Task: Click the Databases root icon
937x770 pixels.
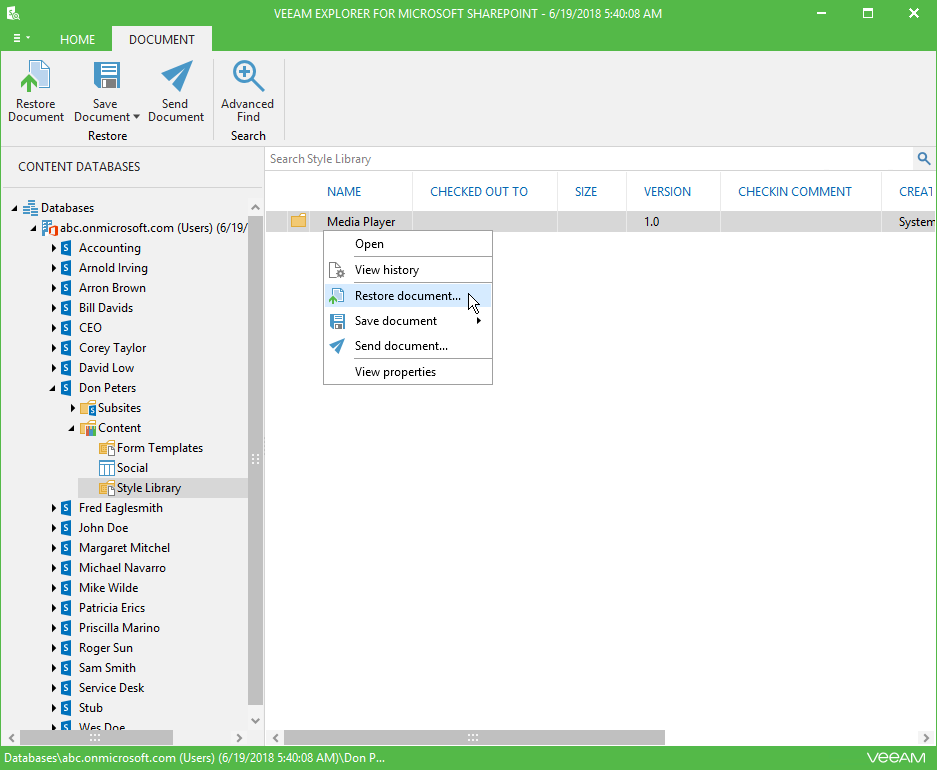Action: [30, 208]
